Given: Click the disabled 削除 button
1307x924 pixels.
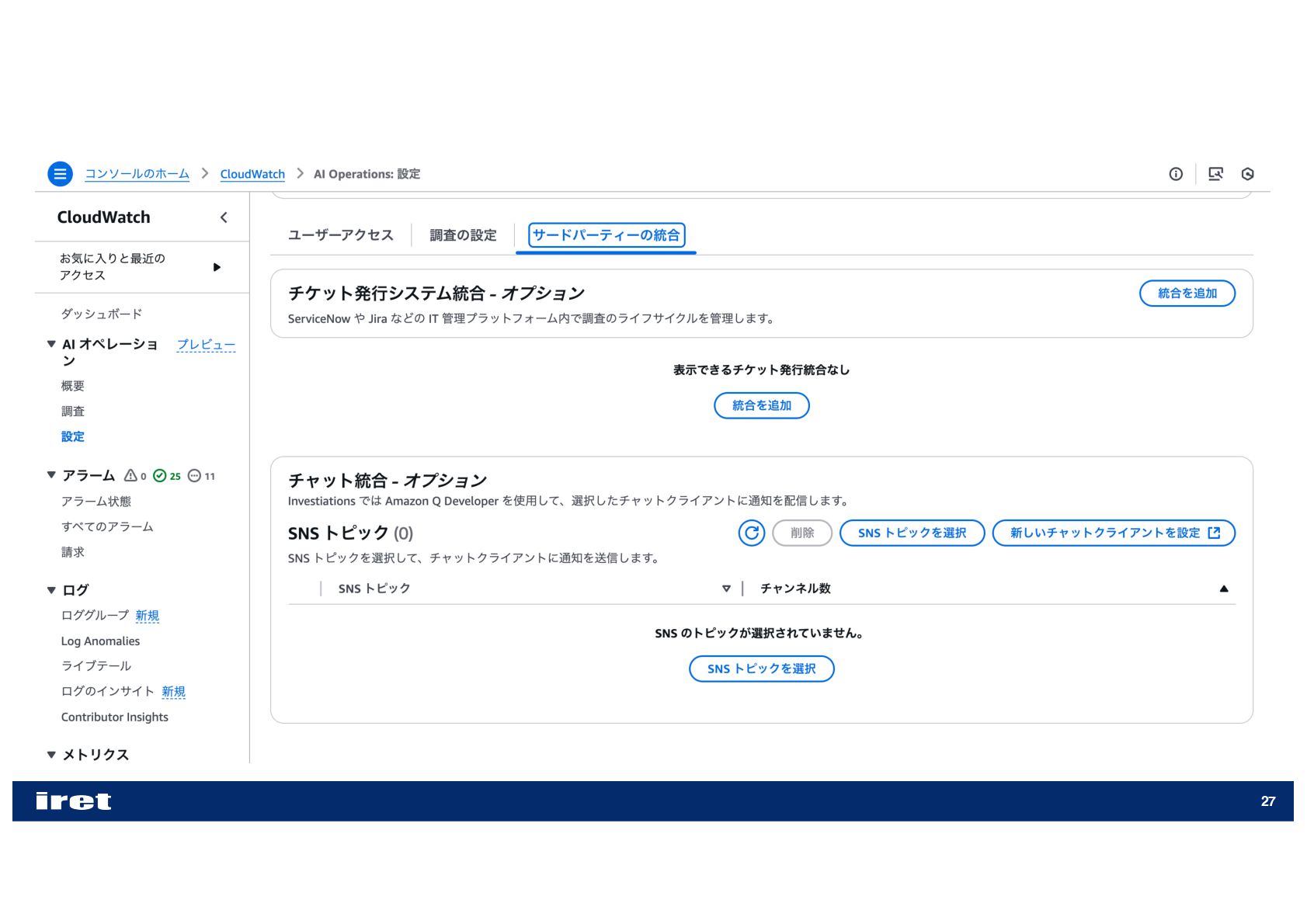Looking at the screenshot, I should pos(802,533).
